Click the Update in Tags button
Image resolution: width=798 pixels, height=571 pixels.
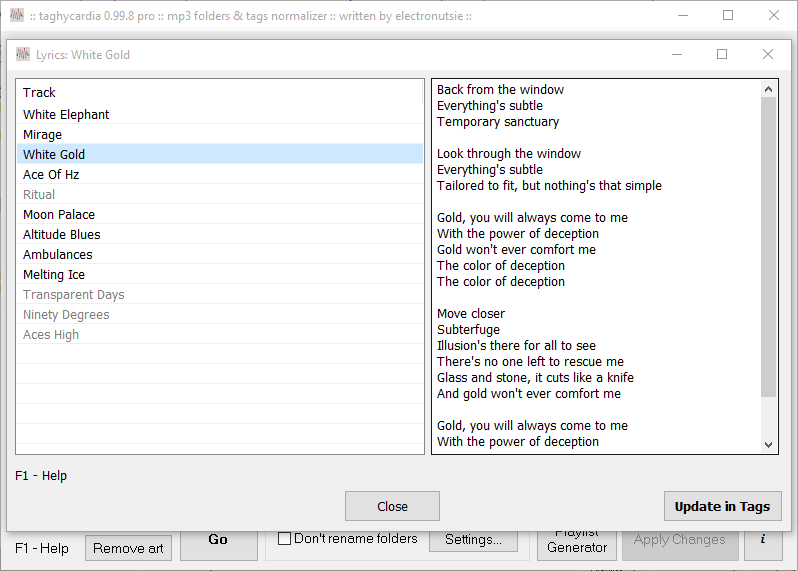(722, 506)
